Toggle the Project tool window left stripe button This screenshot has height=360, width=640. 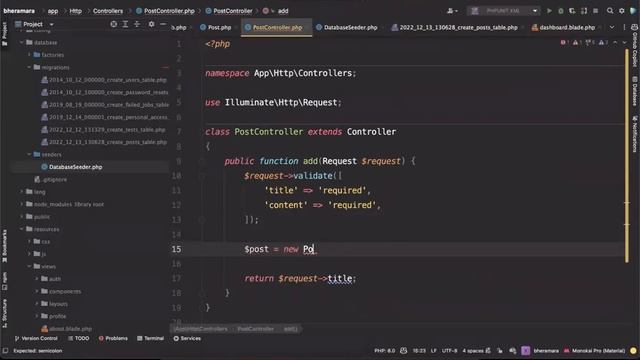coord(4,33)
